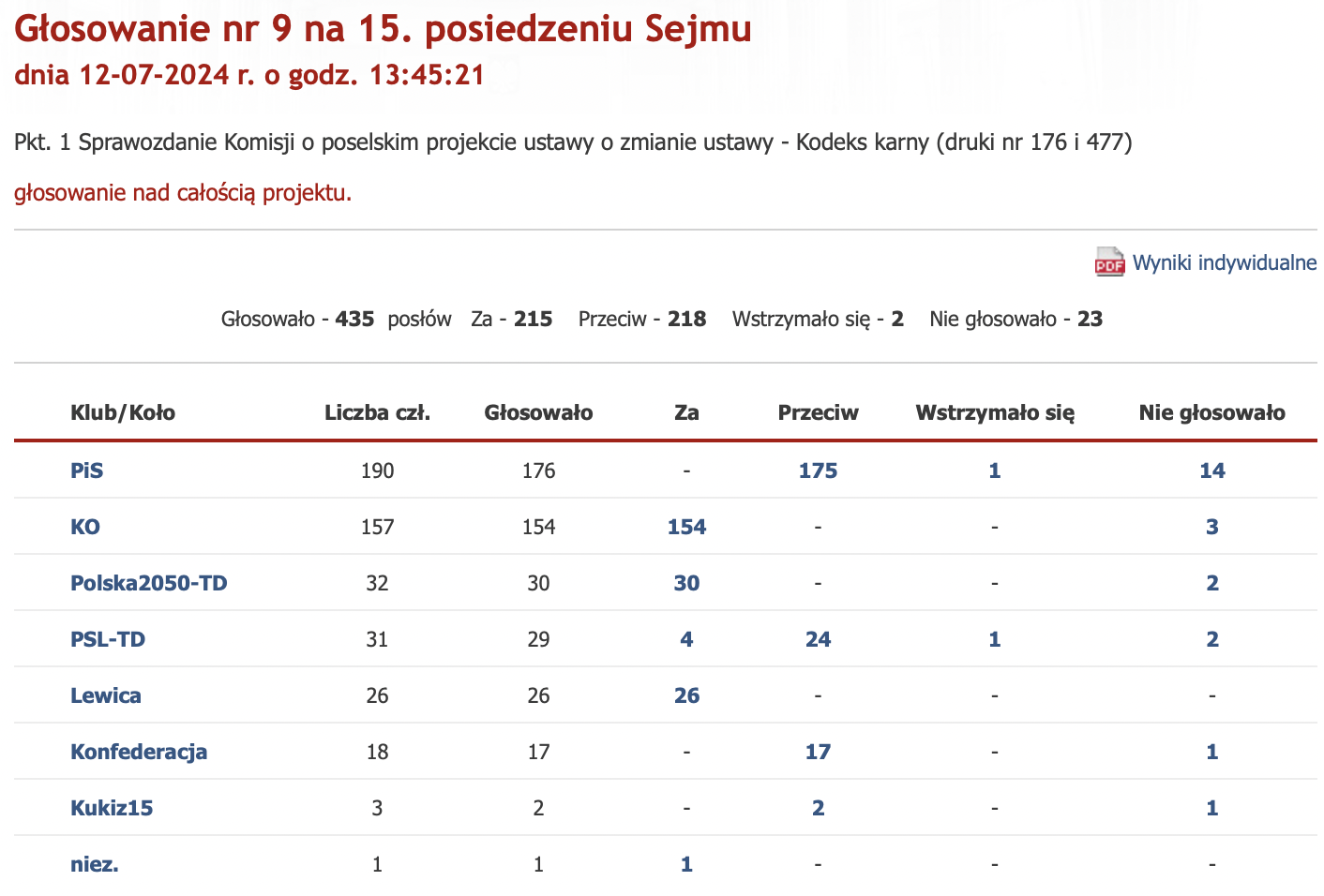
Task: View PiS 14 Nie głosowało entries
Action: 1212,470
